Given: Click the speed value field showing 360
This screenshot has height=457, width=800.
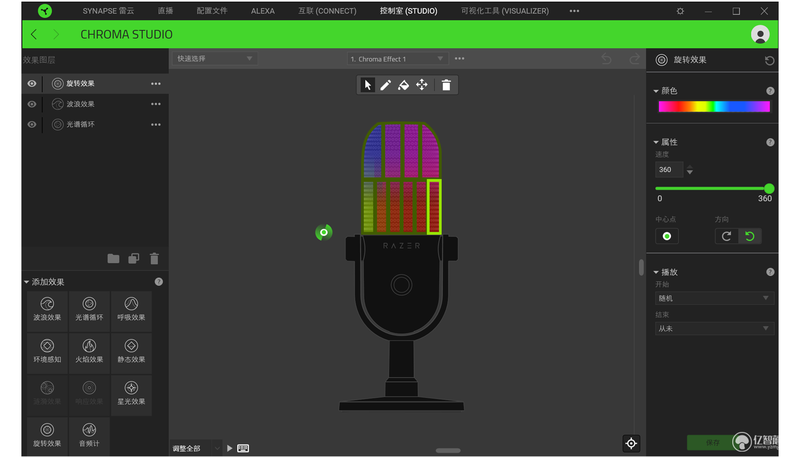Looking at the screenshot, I should 669,169.
